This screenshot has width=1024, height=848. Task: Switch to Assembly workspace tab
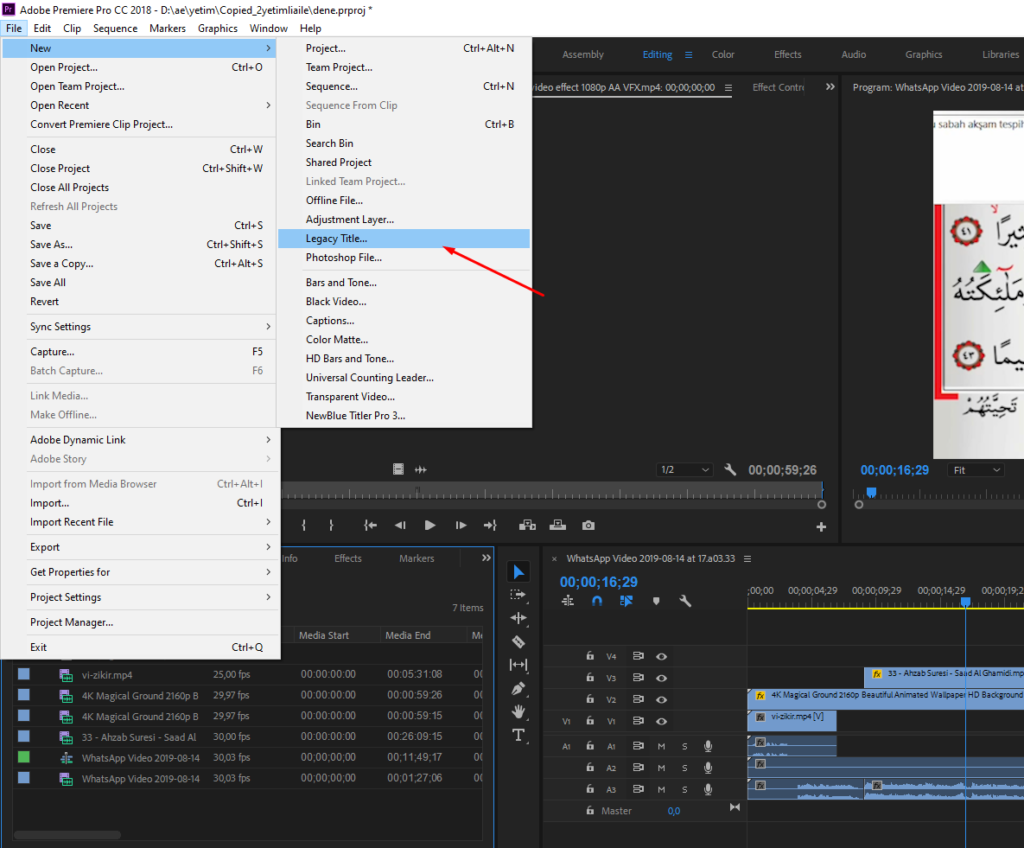[583, 55]
